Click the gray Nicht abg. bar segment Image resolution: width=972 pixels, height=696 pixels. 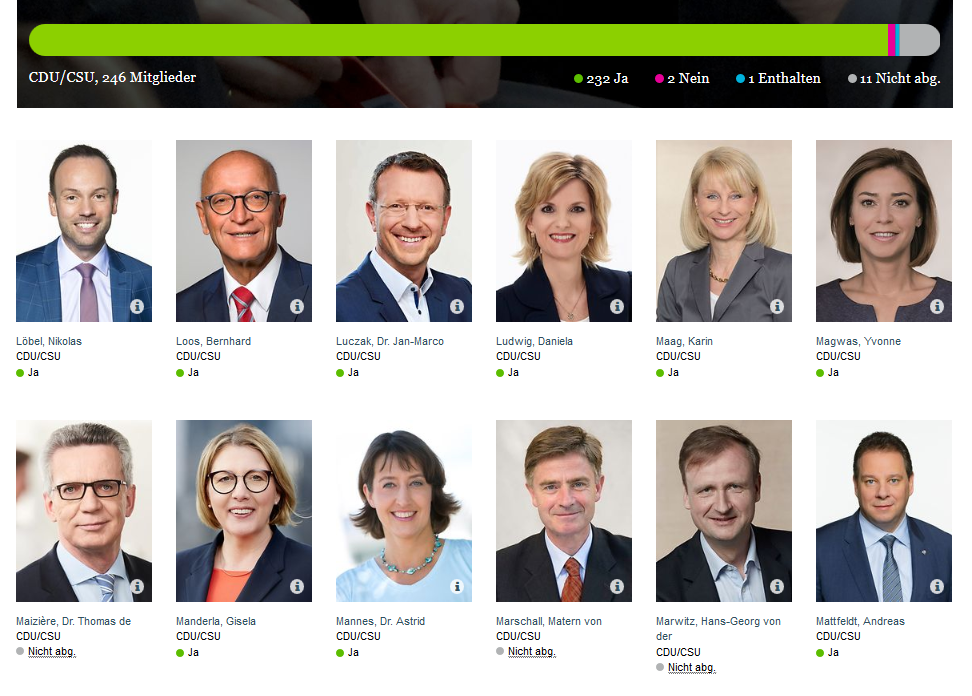coord(920,40)
